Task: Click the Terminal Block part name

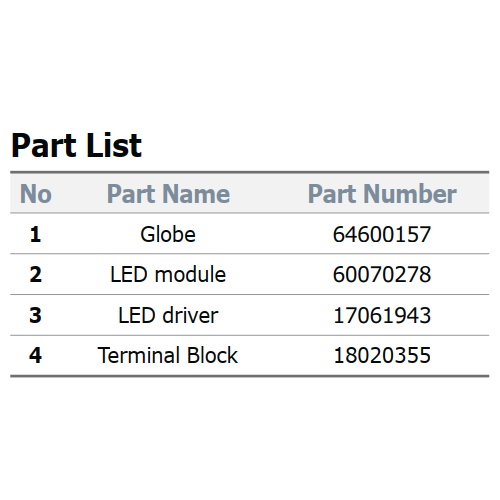Action: (168, 355)
